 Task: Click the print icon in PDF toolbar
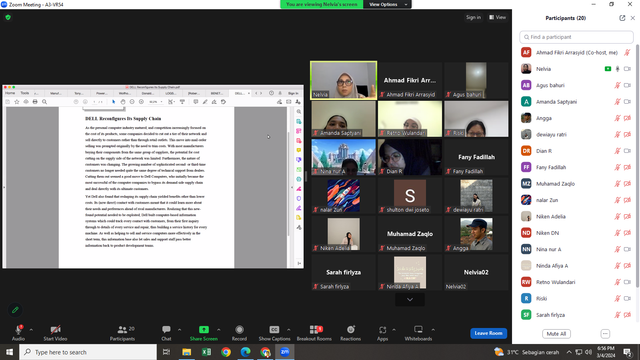click(35, 102)
